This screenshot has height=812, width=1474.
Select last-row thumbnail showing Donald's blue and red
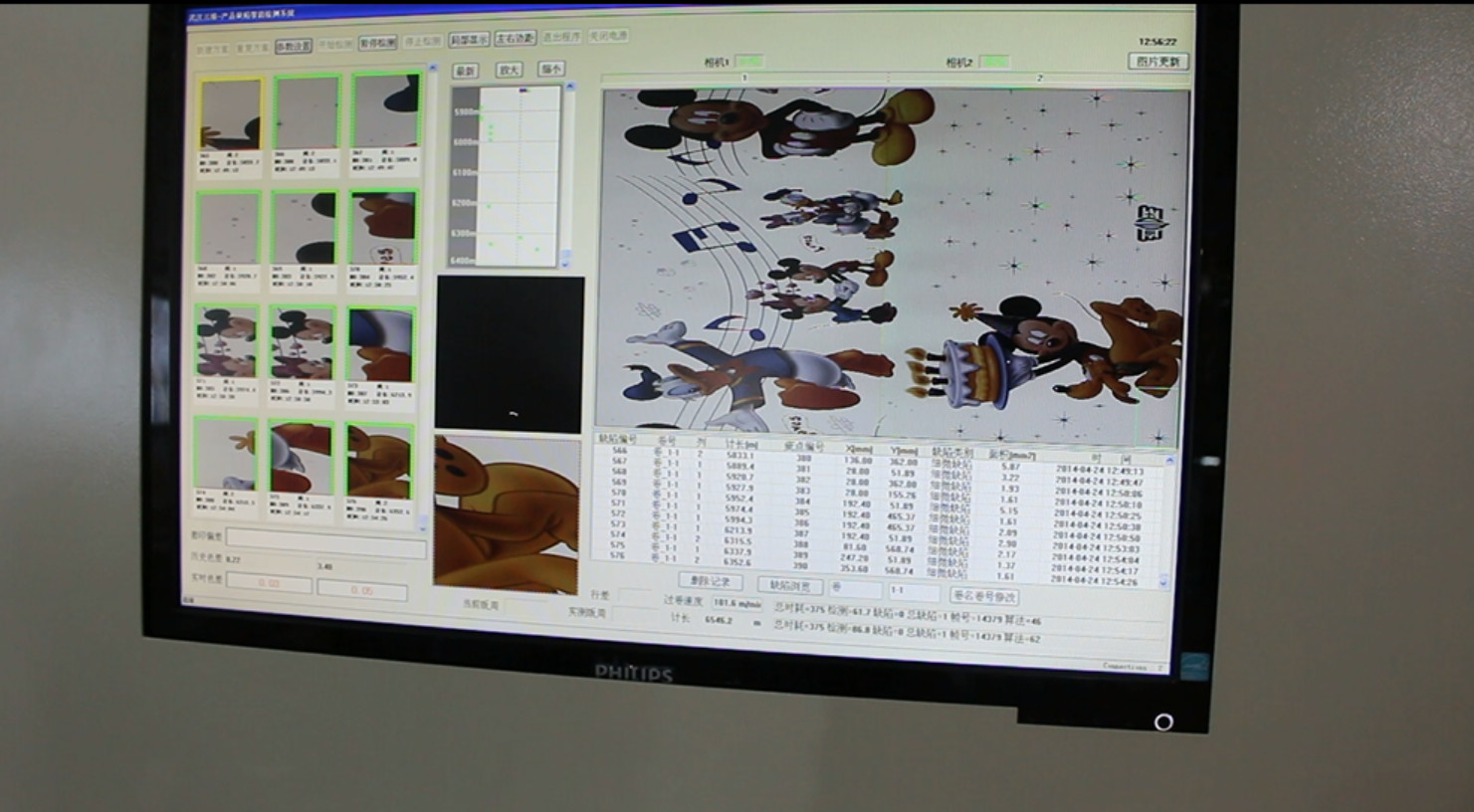tap(301, 457)
